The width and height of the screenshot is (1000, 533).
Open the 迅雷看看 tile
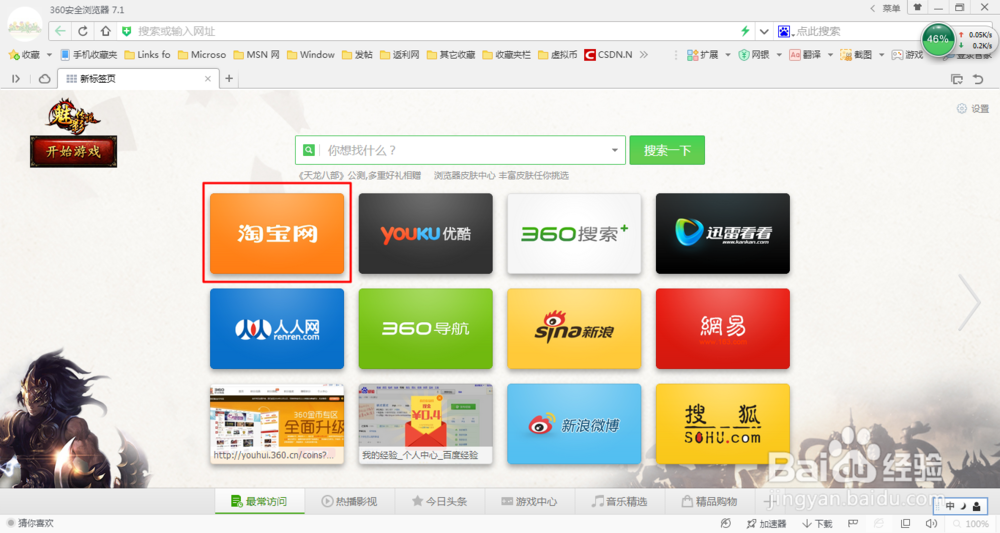click(723, 234)
